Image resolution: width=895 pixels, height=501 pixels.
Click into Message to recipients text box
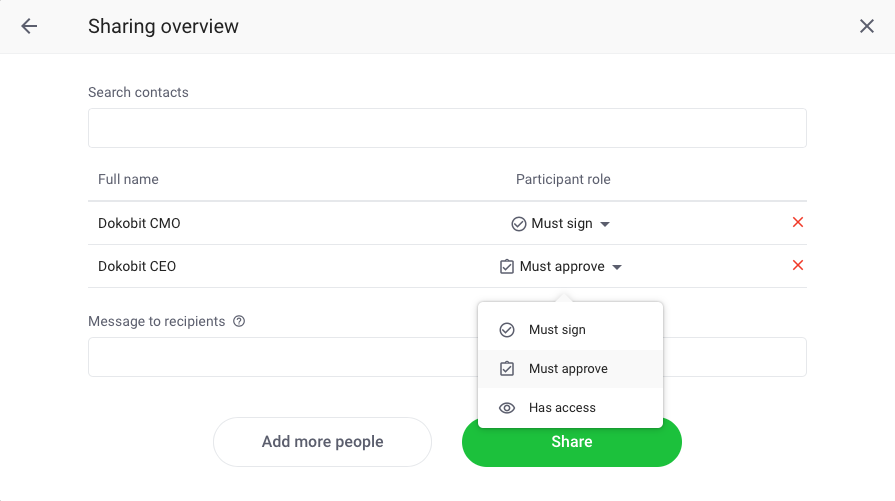click(283, 357)
